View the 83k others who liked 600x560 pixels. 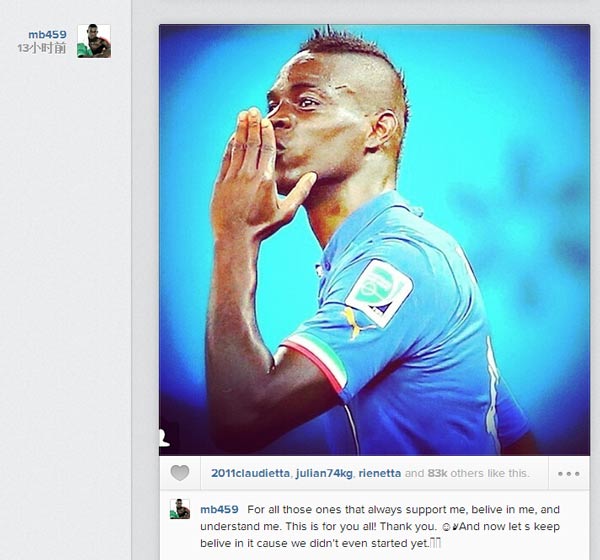(437, 473)
